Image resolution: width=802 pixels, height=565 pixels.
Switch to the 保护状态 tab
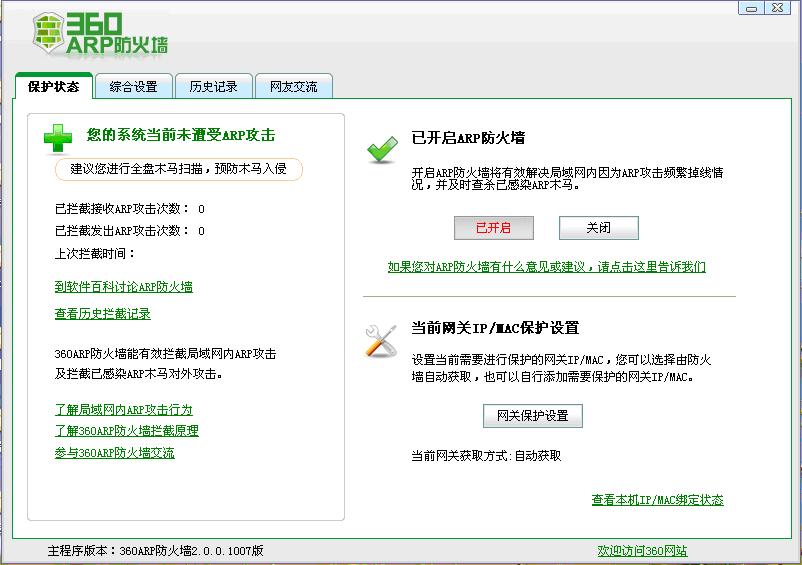click(x=54, y=86)
